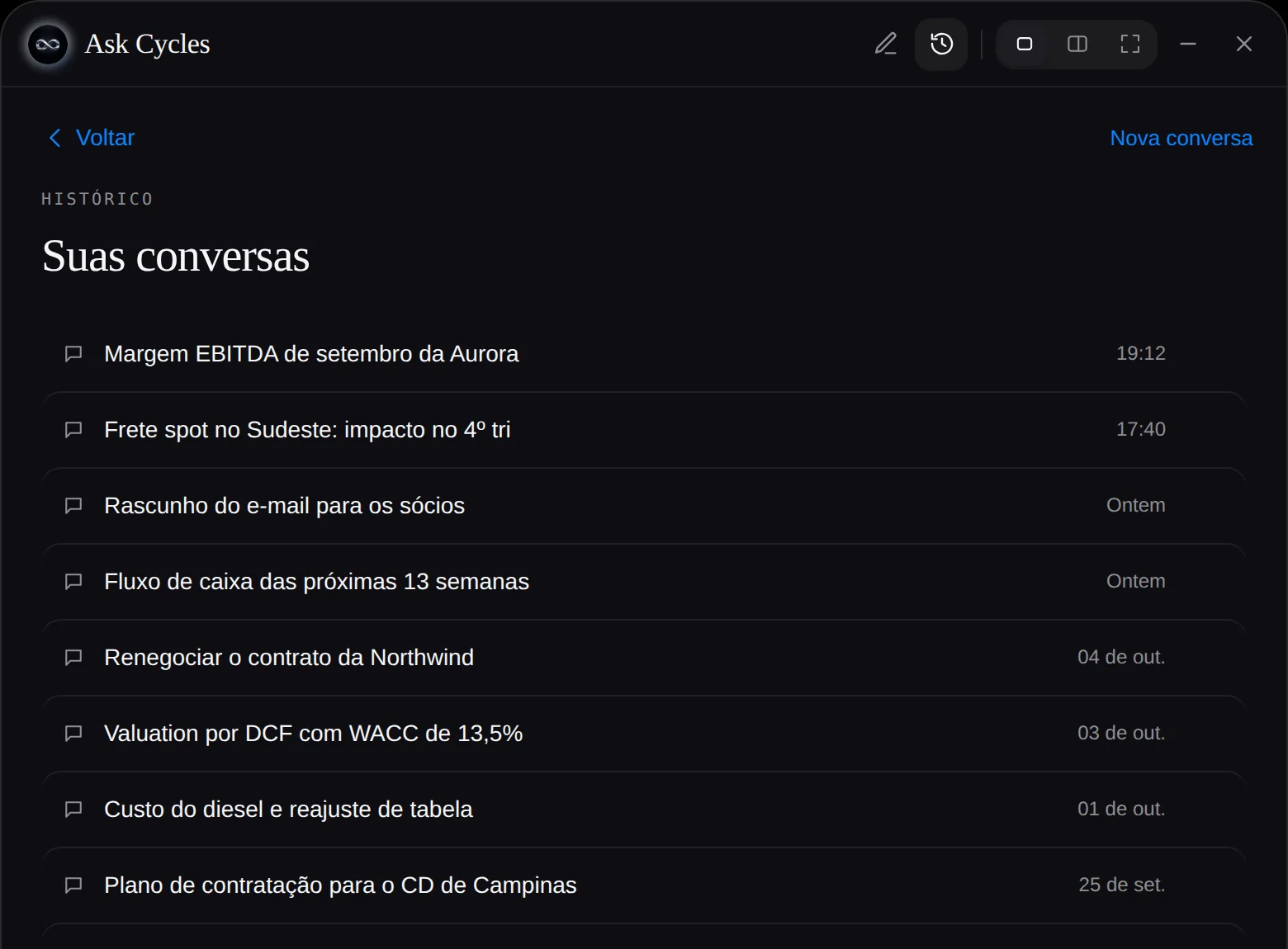Open Frete spot no Sudeste conversation
Viewport: 1288px width, 949px height.
(x=643, y=429)
